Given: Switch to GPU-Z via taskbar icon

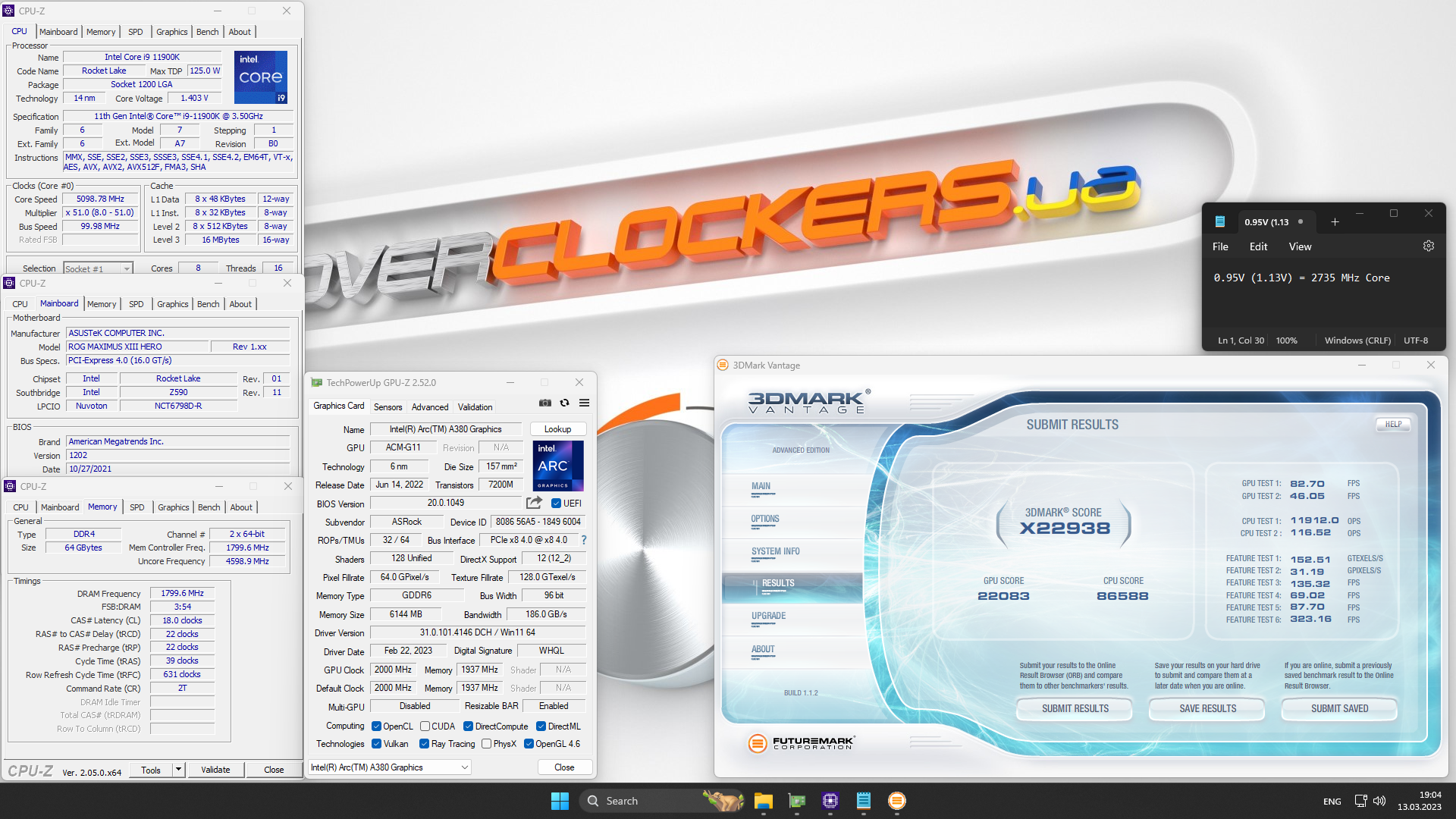Looking at the screenshot, I should tap(796, 801).
